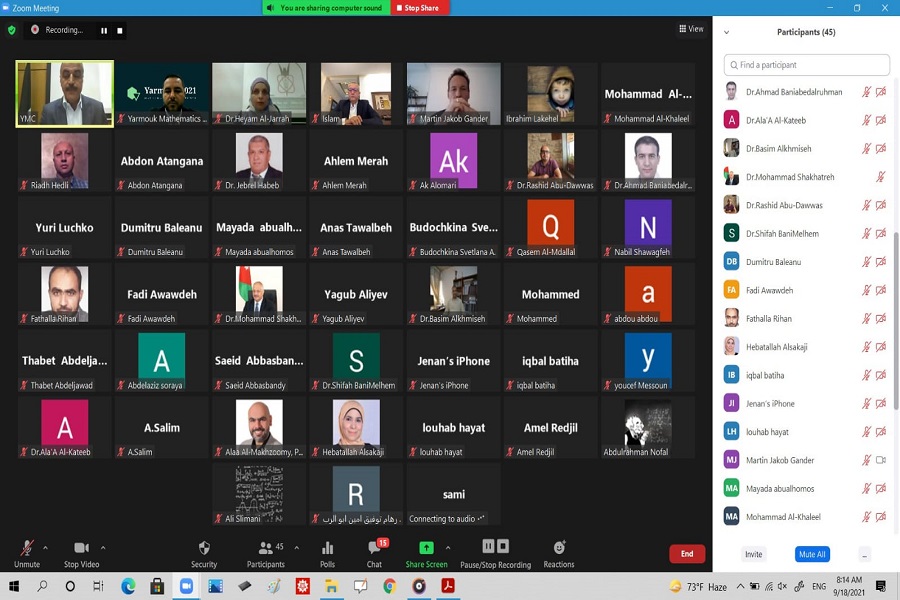Open the View layout menu
The height and width of the screenshot is (600, 900).
coord(691,29)
